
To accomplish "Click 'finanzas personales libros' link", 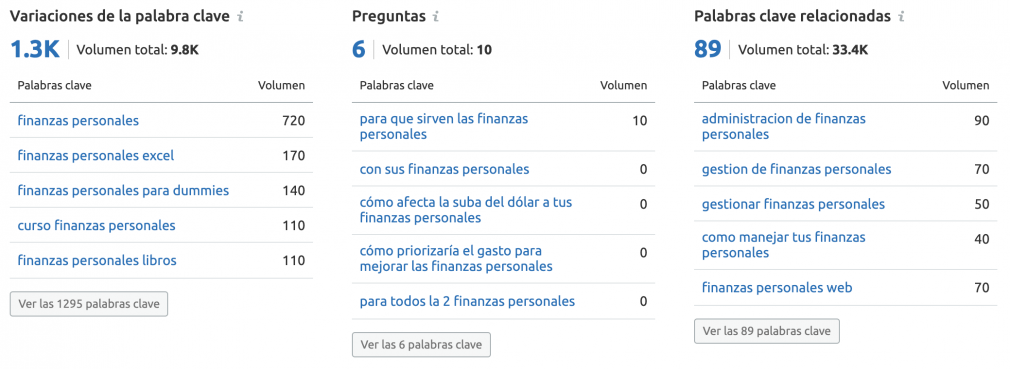I will point(97,260).
